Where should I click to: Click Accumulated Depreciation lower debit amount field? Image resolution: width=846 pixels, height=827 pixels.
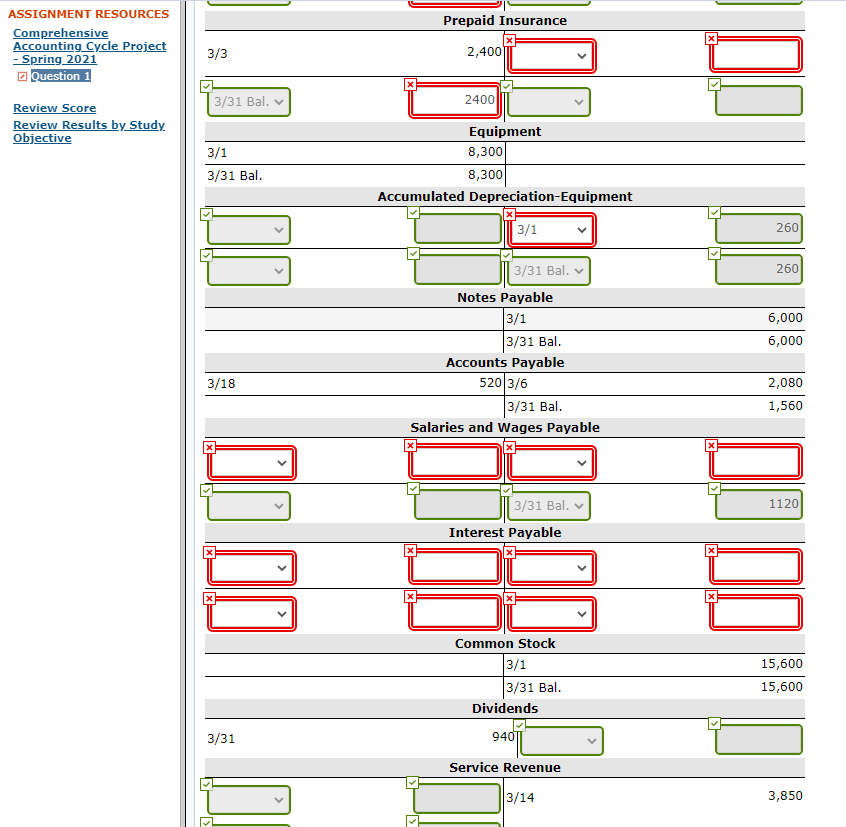[x=458, y=269]
